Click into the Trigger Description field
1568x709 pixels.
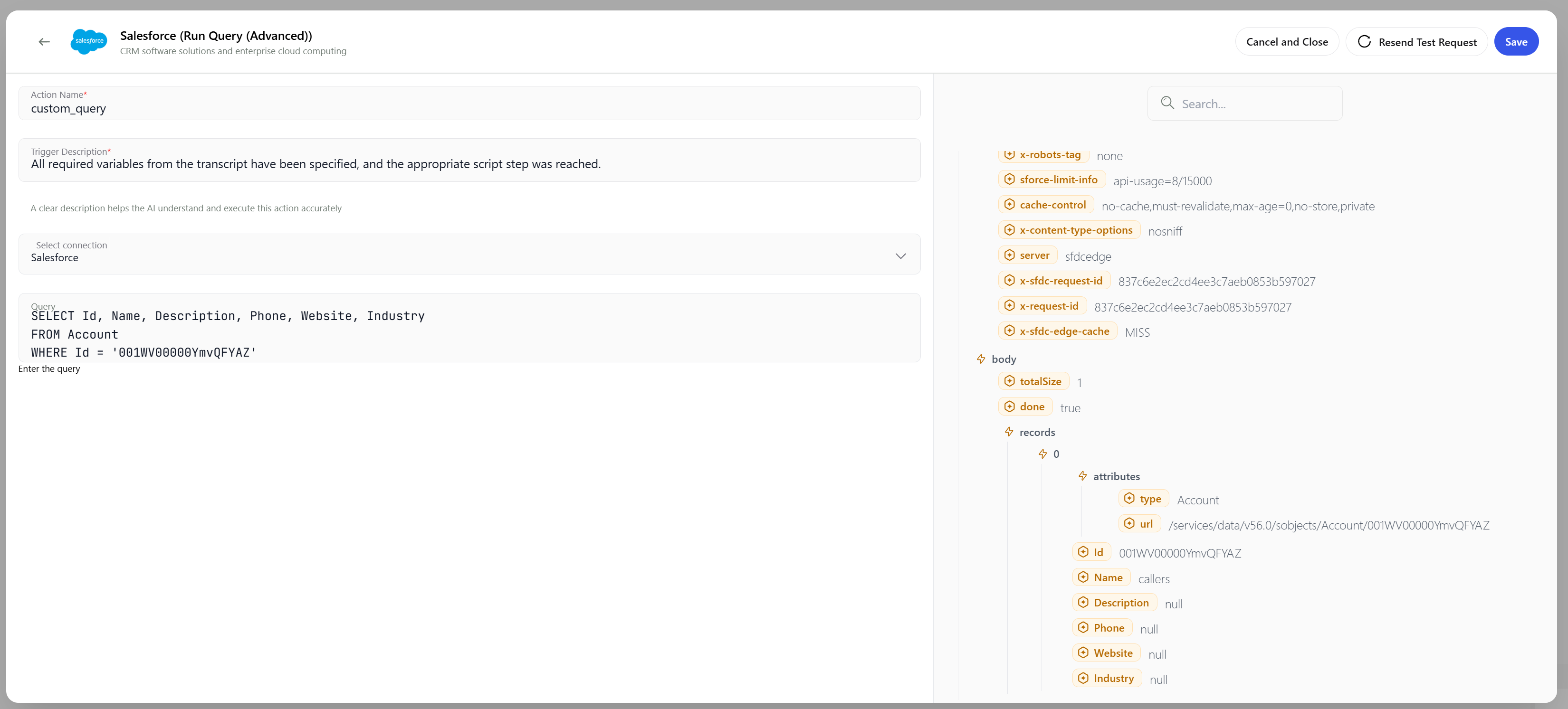click(x=469, y=160)
